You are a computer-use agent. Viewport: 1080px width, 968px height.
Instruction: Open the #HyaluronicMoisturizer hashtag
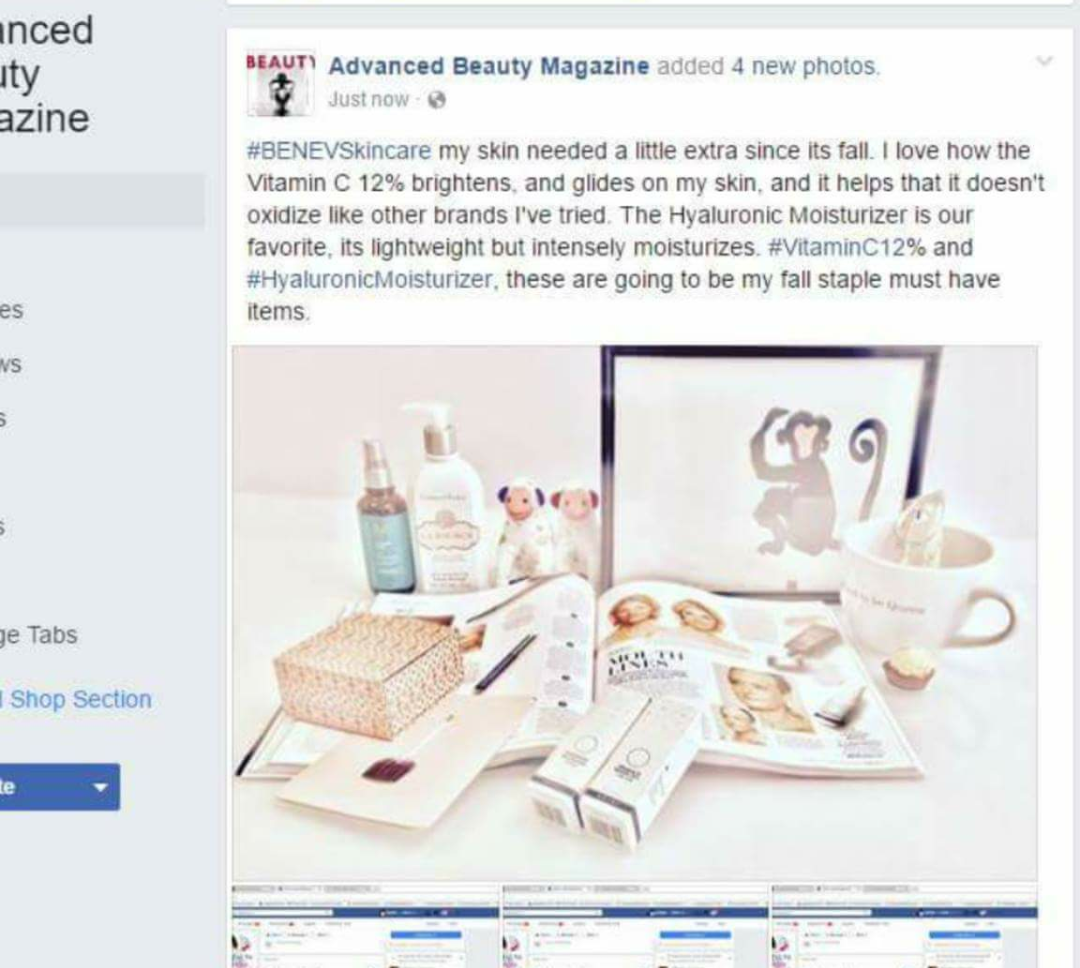pos(370,280)
